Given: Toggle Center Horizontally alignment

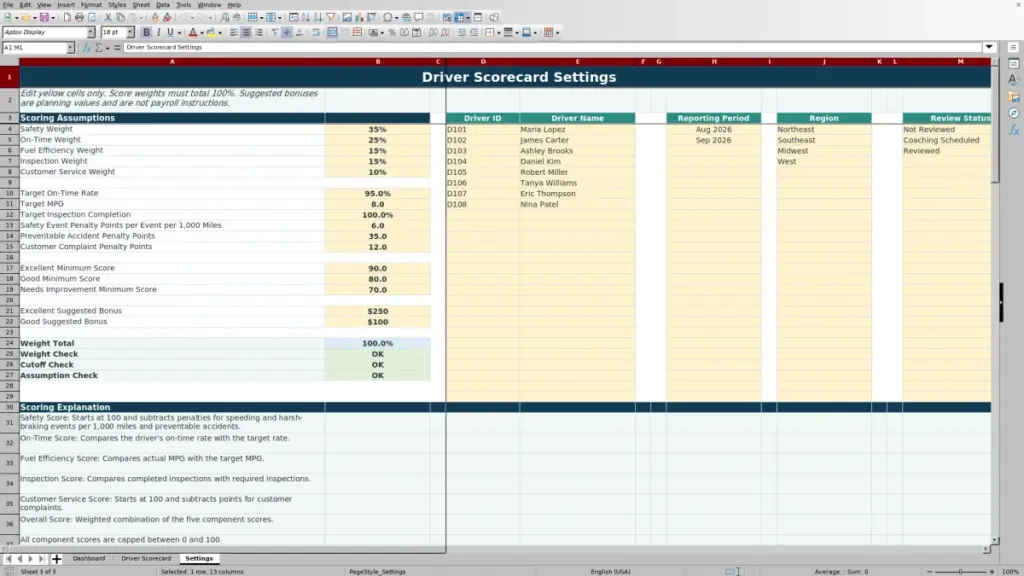Looking at the screenshot, I should pyautogui.click(x=246, y=32).
